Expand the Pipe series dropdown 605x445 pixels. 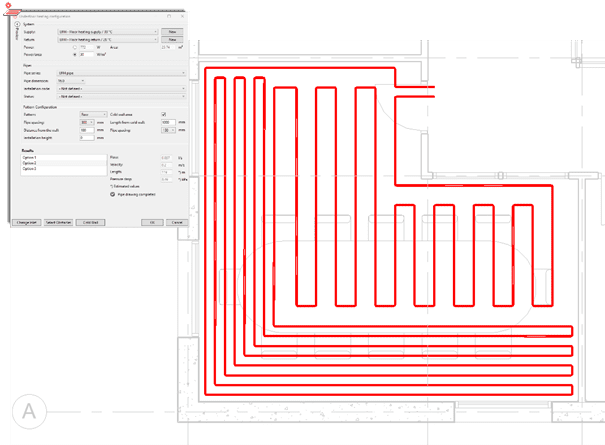click(183, 73)
